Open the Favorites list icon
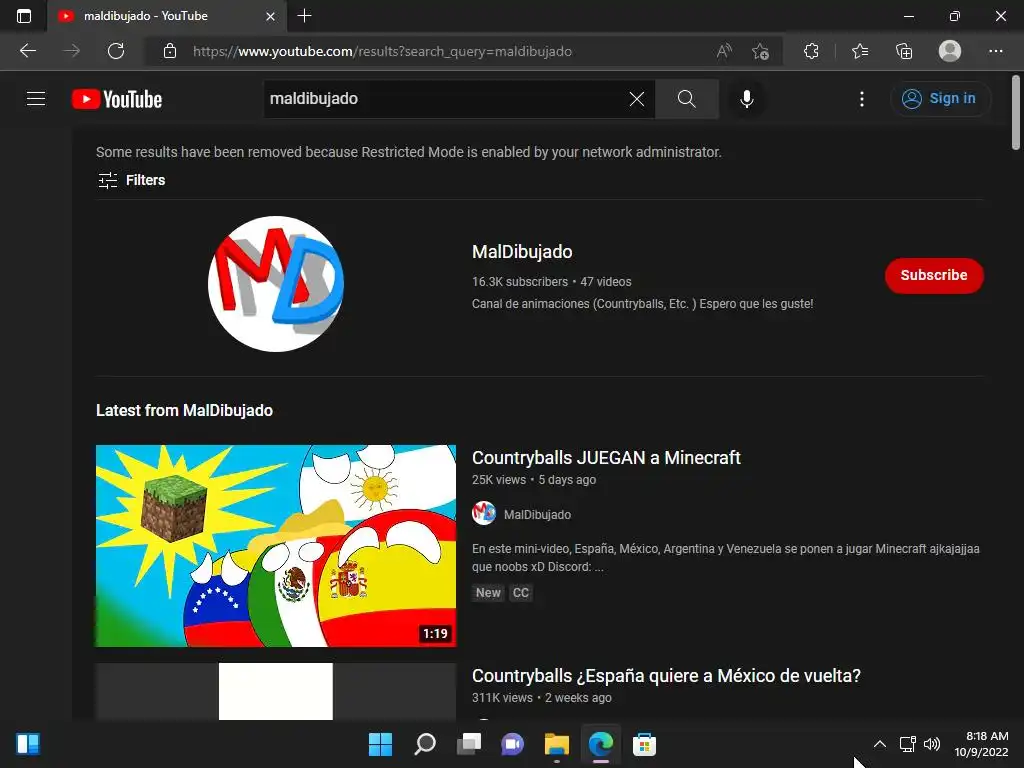The width and height of the screenshot is (1024, 768). (x=860, y=51)
